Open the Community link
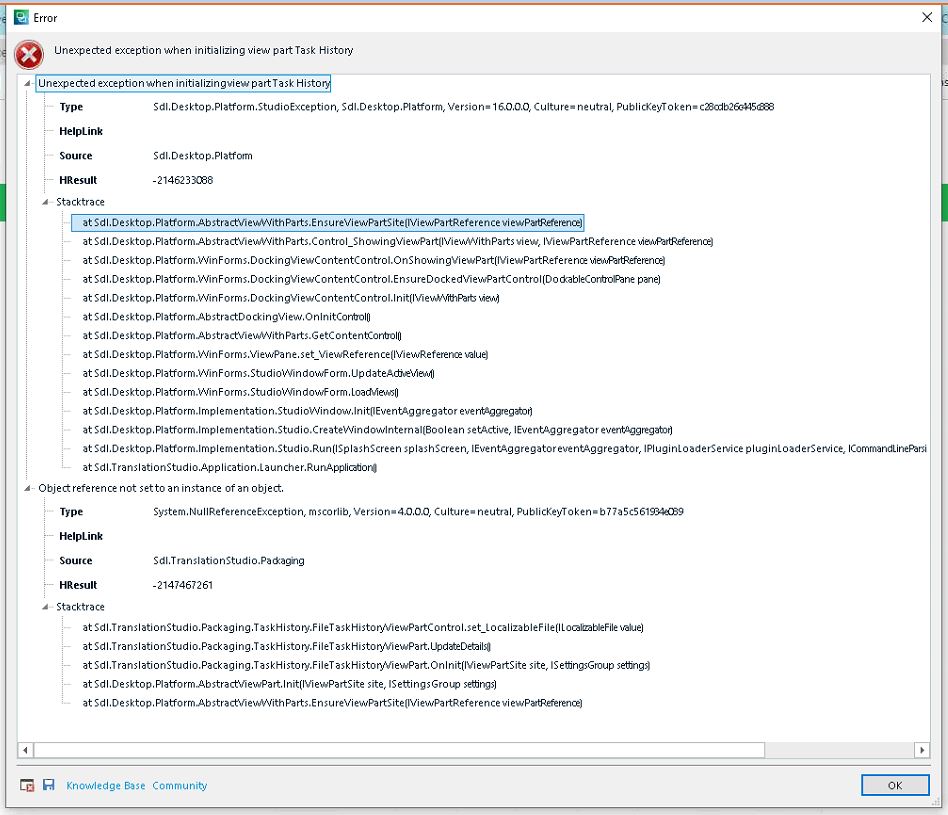 pos(179,785)
